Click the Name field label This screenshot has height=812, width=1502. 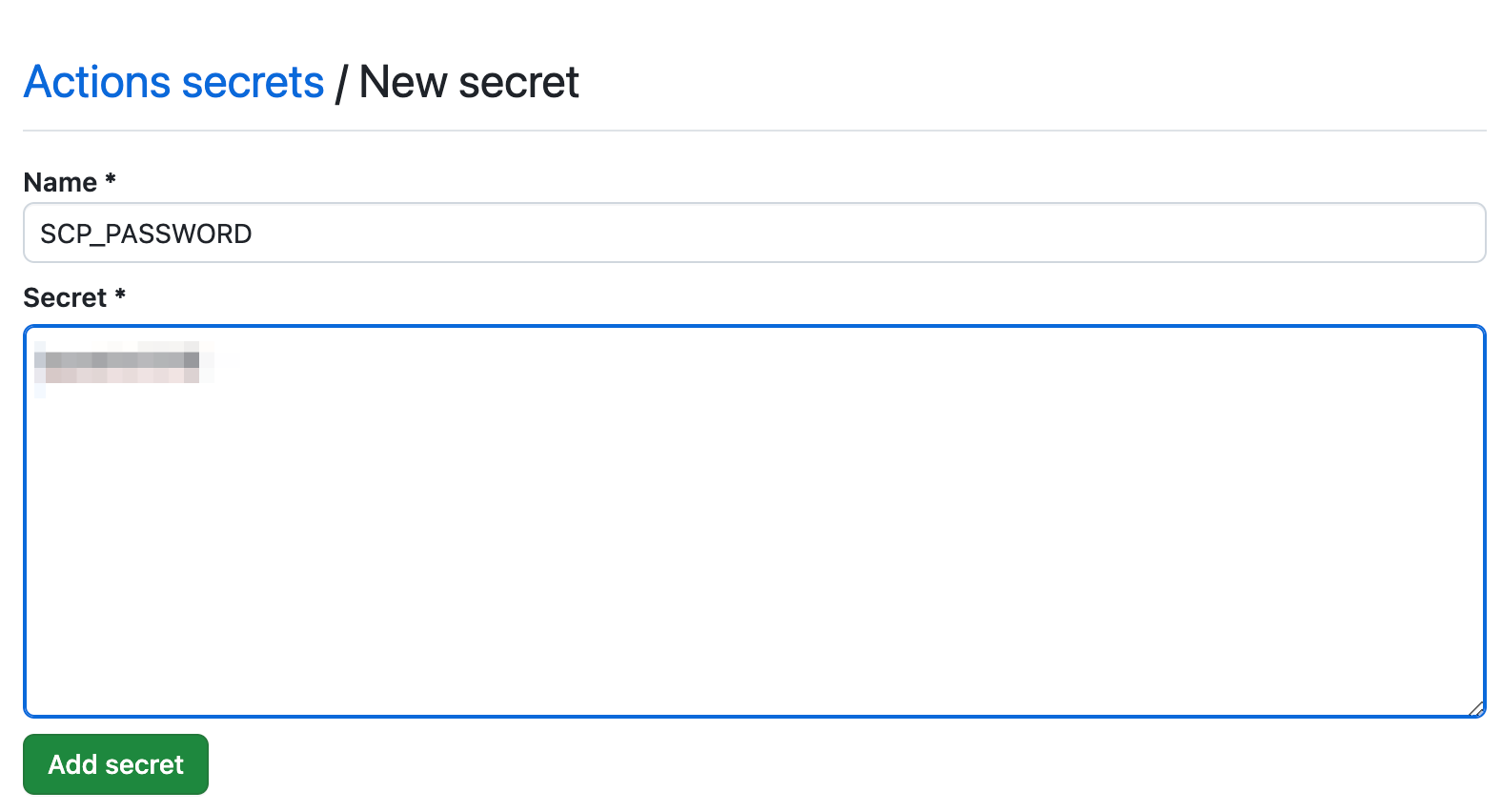tap(60, 183)
